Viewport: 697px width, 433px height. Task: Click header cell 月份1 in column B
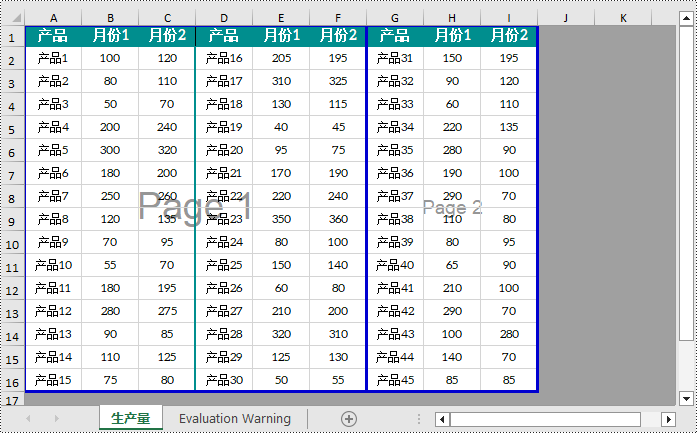click(x=110, y=36)
